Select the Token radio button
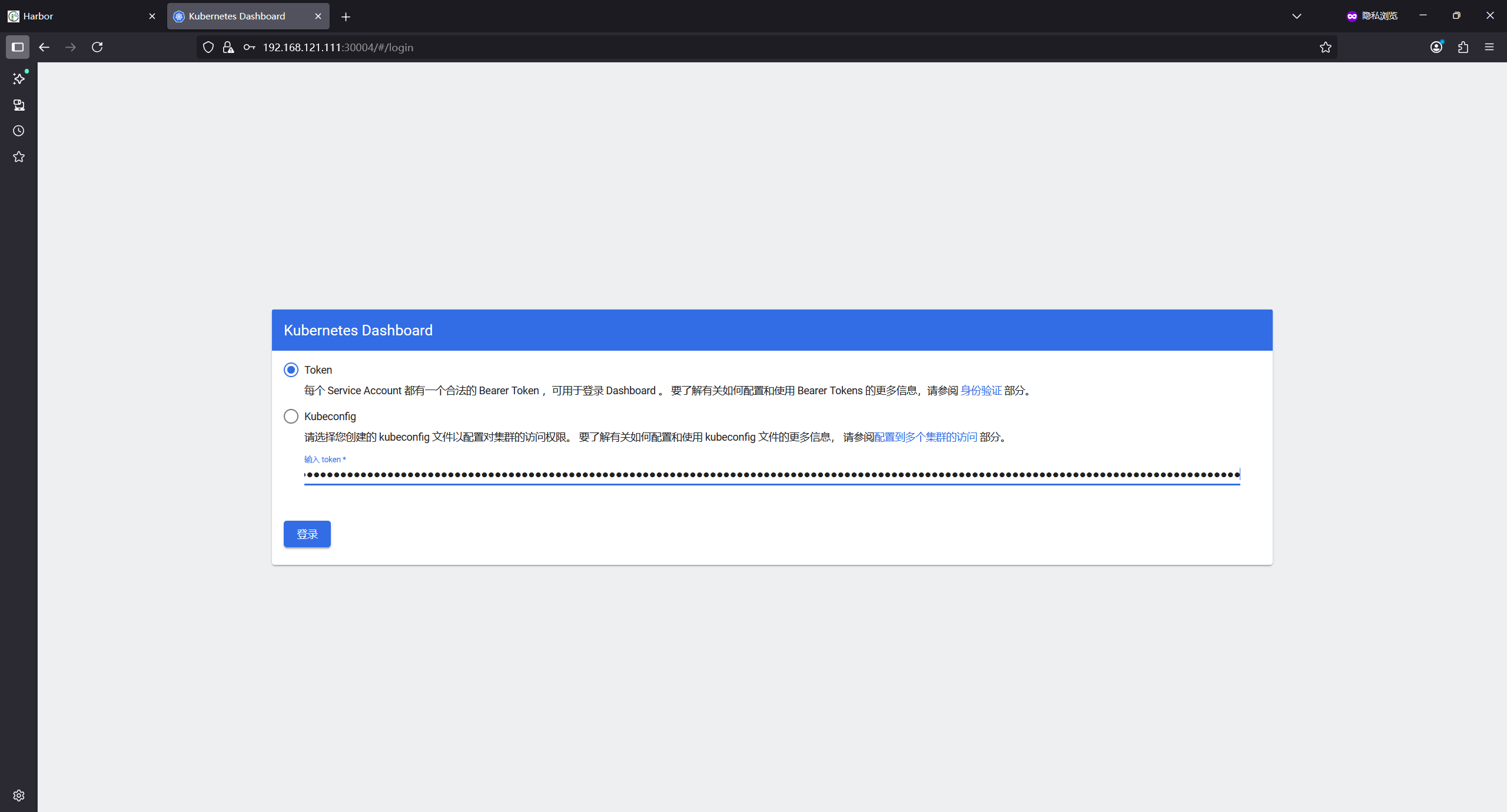The height and width of the screenshot is (812, 1507). pos(291,370)
